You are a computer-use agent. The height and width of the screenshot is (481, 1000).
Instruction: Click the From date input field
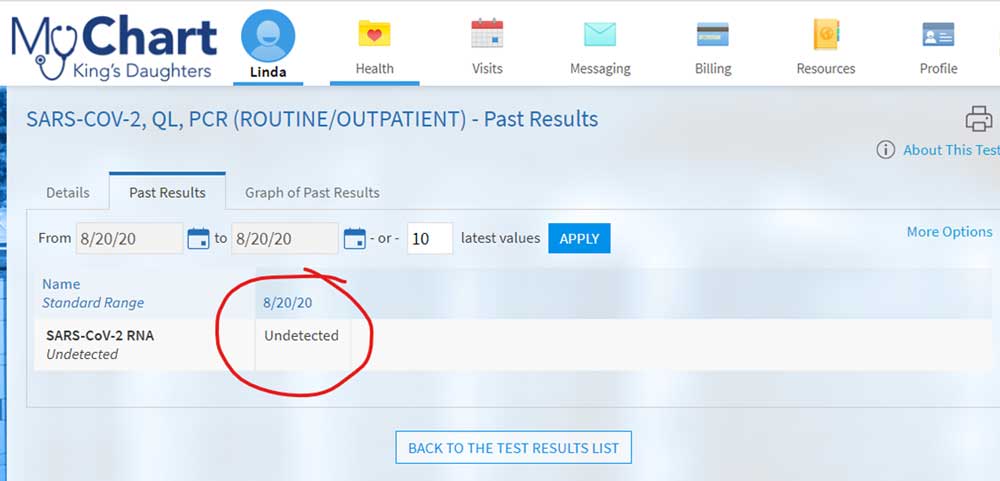(129, 239)
